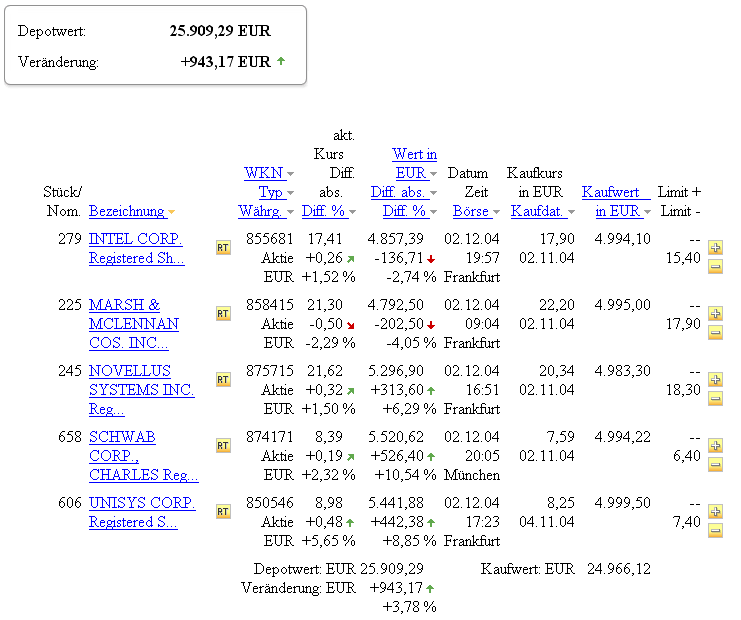Open the SCHWAB CORP., CHARLES Reg... link
Image resolution: width=741 pixels, height=620 pixels.
pyautogui.click(x=143, y=456)
